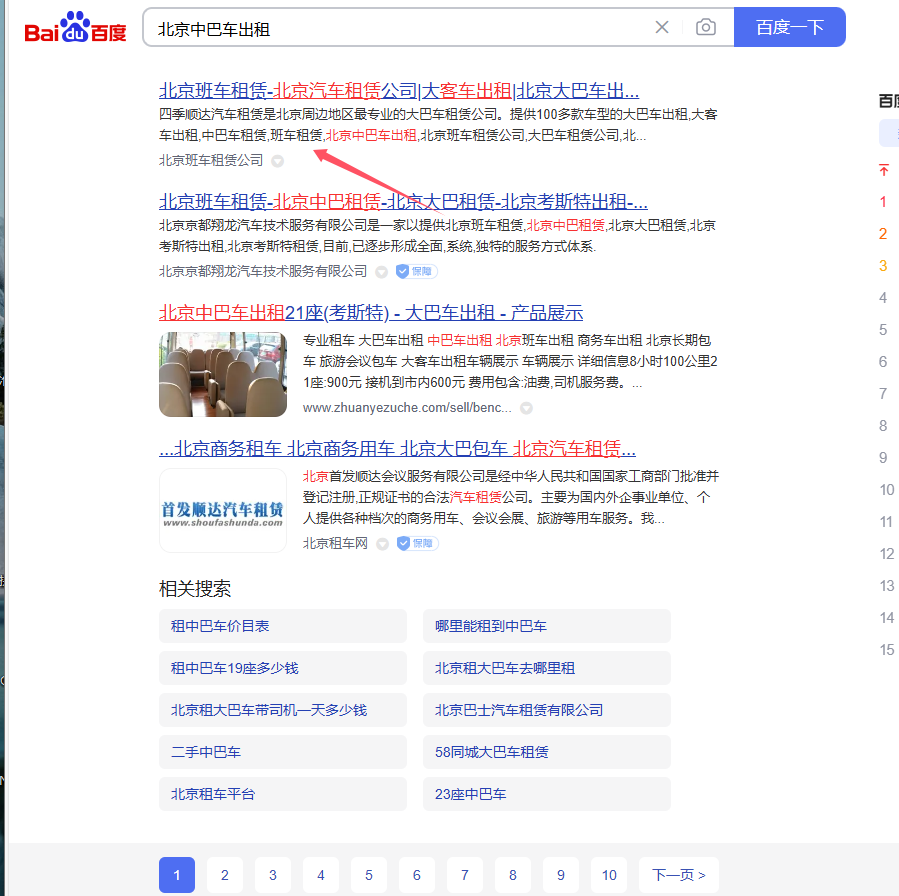This screenshot has width=899, height=896.
Task: Click sidebar rank number 11
Action: (x=887, y=522)
